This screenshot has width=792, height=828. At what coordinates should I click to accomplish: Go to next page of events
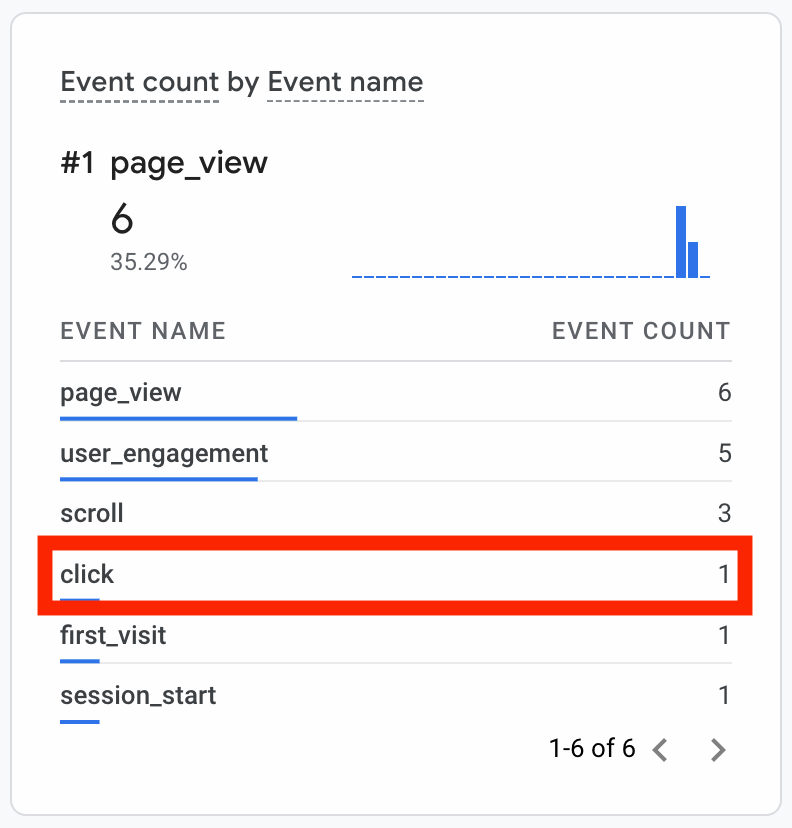point(718,750)
